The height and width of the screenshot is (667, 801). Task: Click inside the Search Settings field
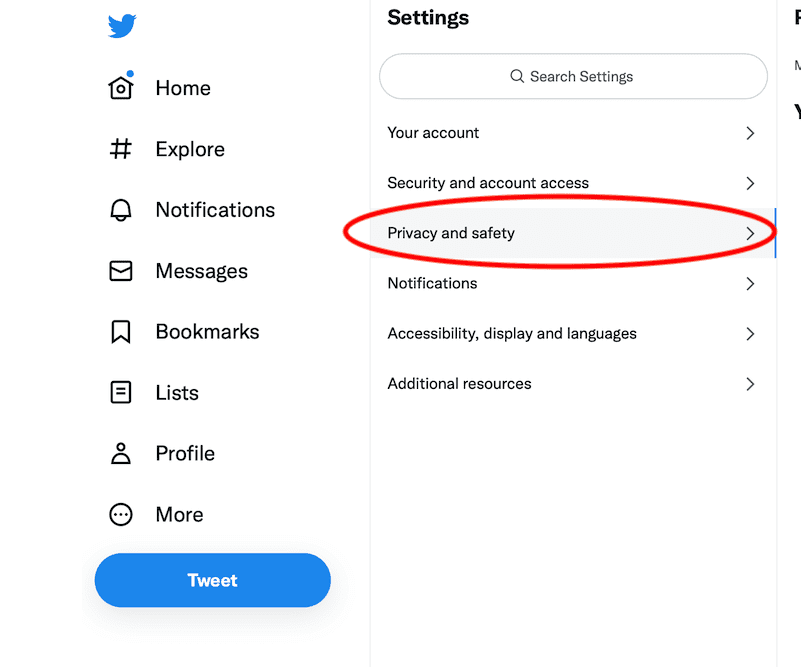tap(573, 76)
